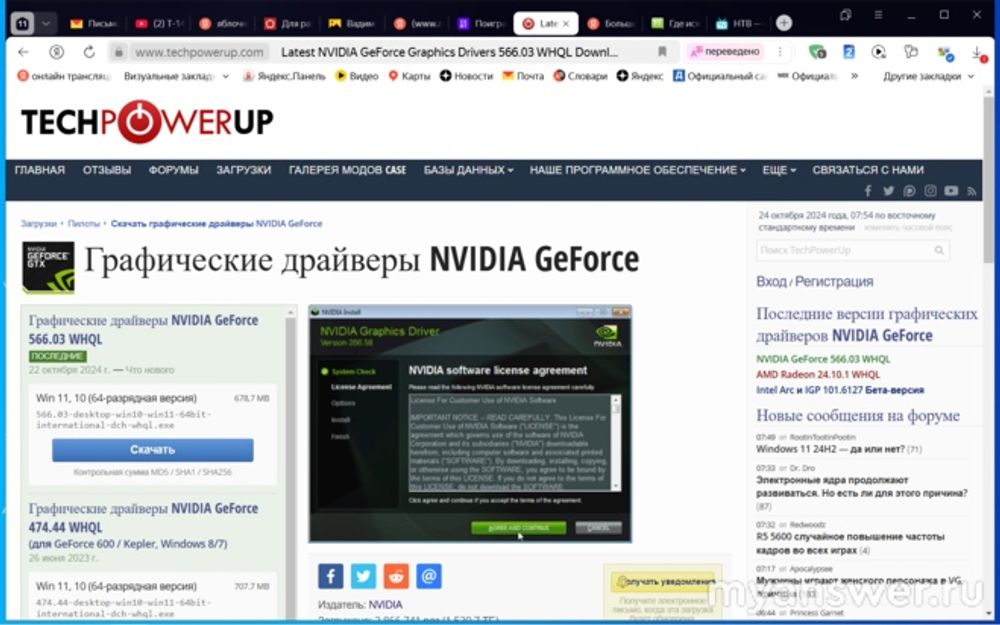
Task: Click the NVIDIA installer screenshot thumbnail
Action: click(x=470, y=423)
